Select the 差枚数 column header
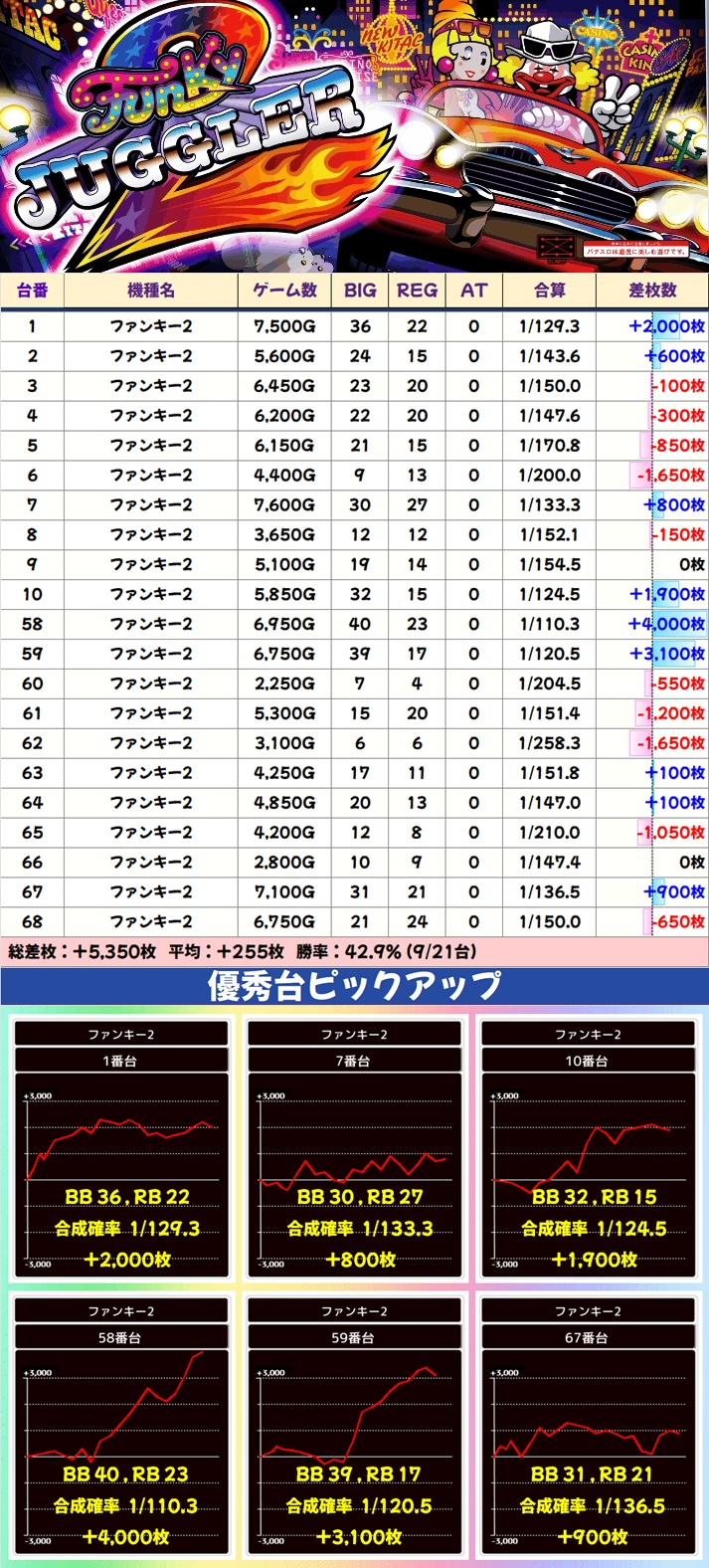 coord(651,290)
